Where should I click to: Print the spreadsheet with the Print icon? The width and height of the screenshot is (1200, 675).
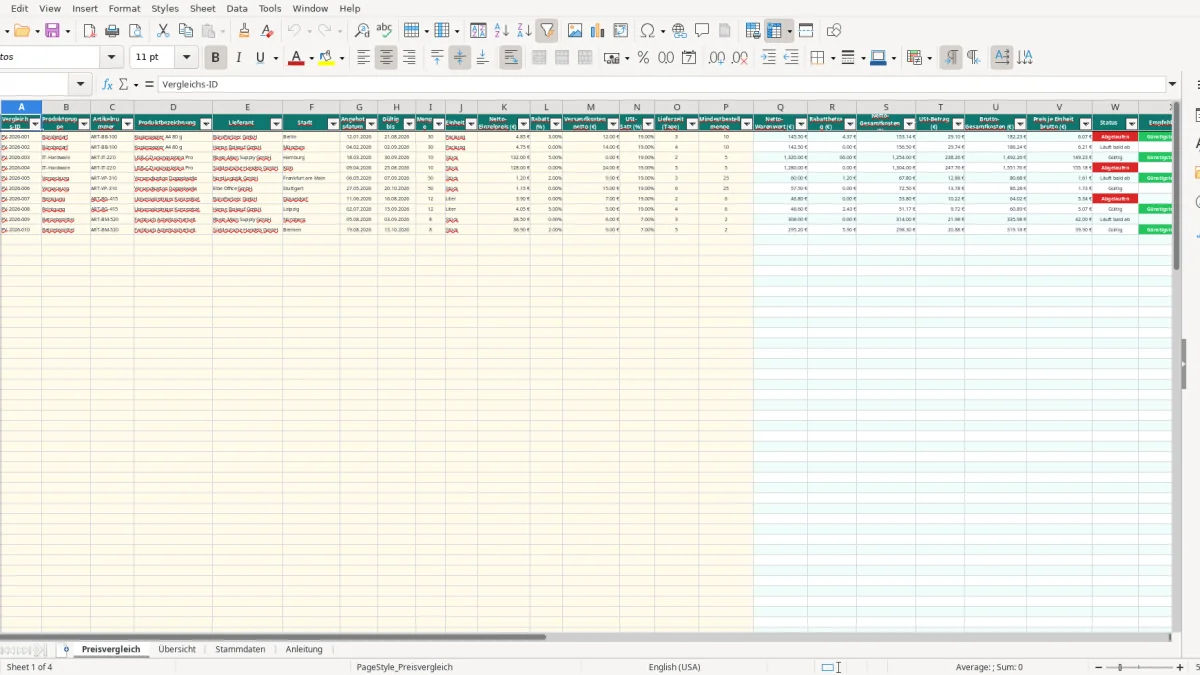tap(112, 31)
